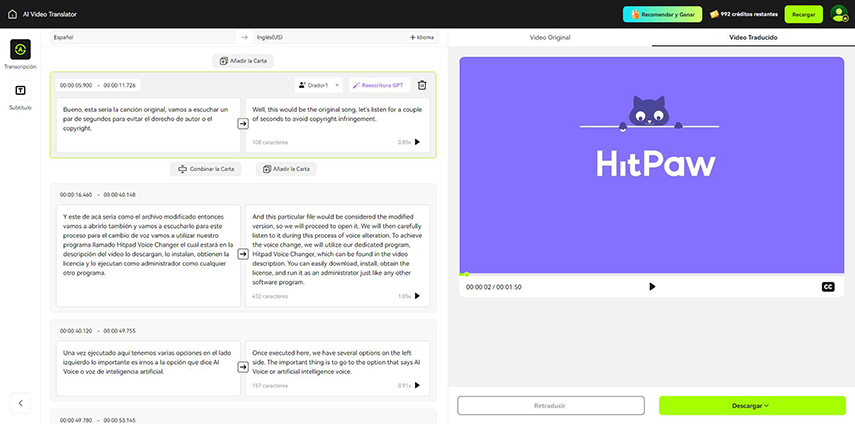
Task: Collapse the left sidebar with back arrow
Action: (x=21, y=402)
